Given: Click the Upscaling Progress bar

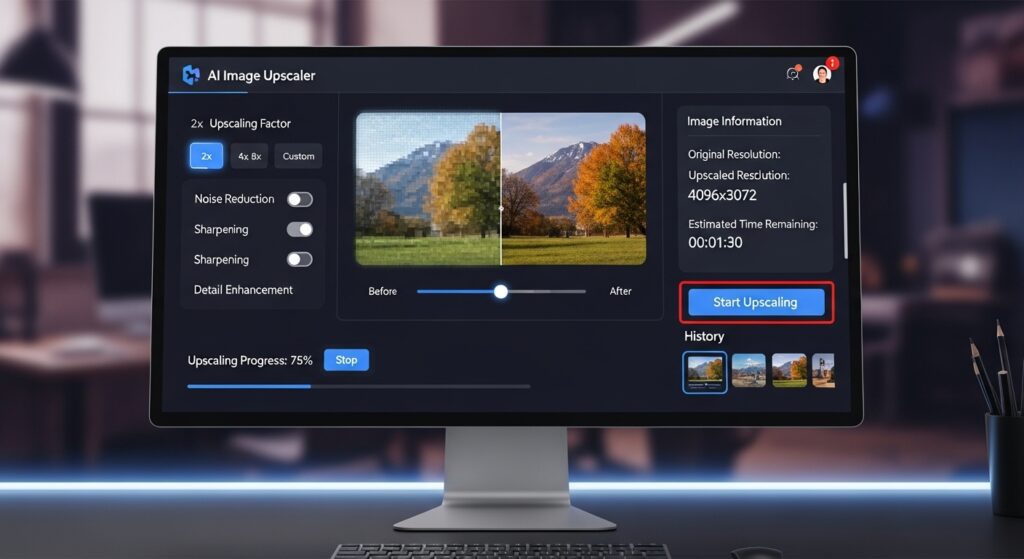Looking at the screenshot, I should [359, 387].
